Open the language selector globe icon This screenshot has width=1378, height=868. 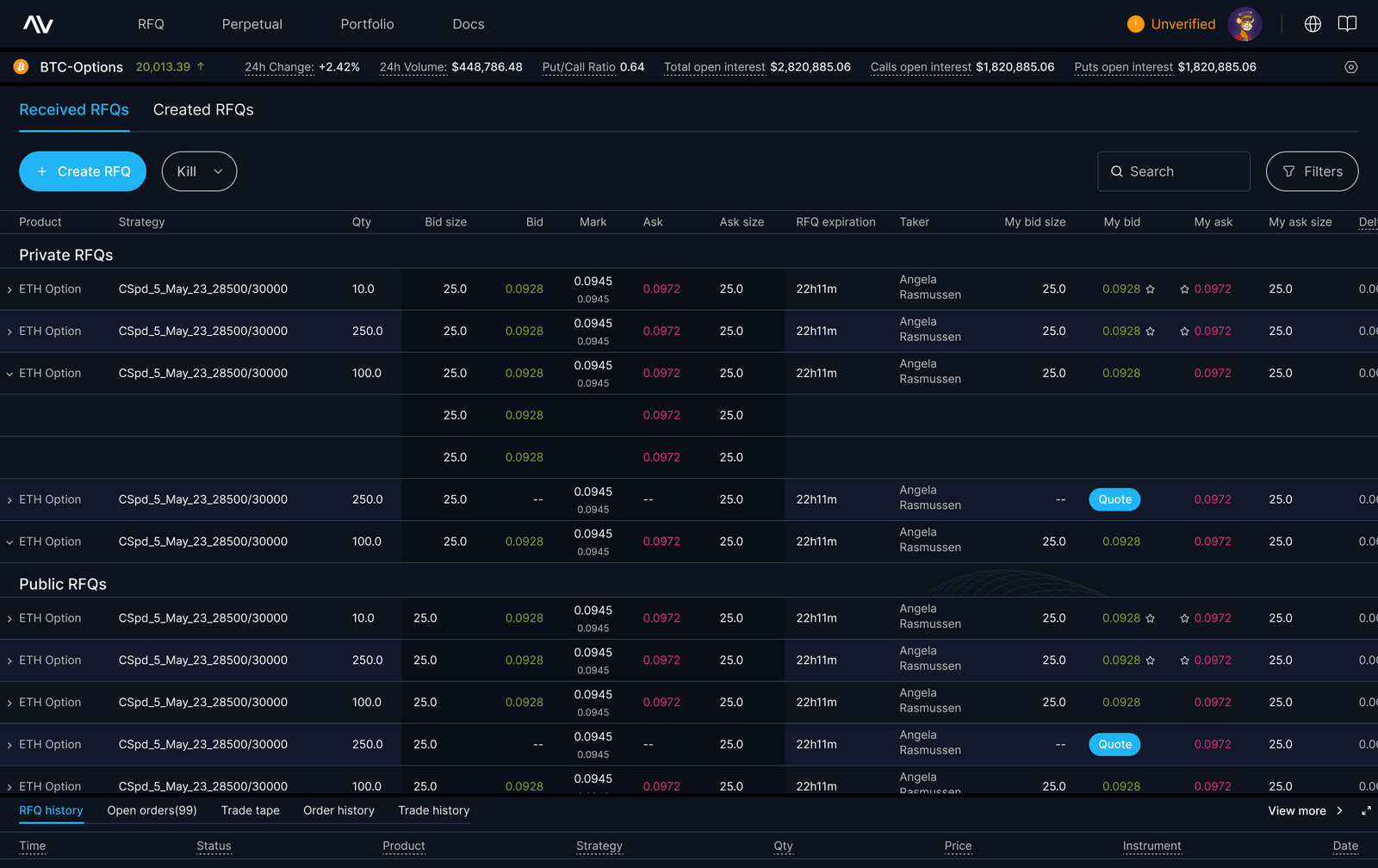(1313, 23)
